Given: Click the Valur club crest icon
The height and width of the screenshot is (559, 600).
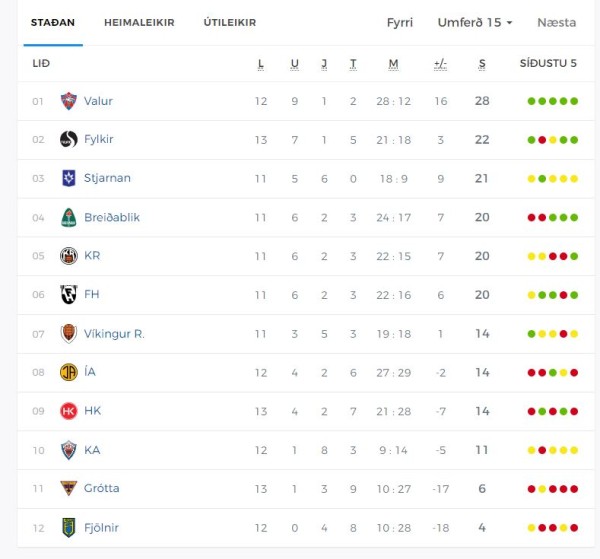Looking at the screenshot, I should click(x=69, y=101).
